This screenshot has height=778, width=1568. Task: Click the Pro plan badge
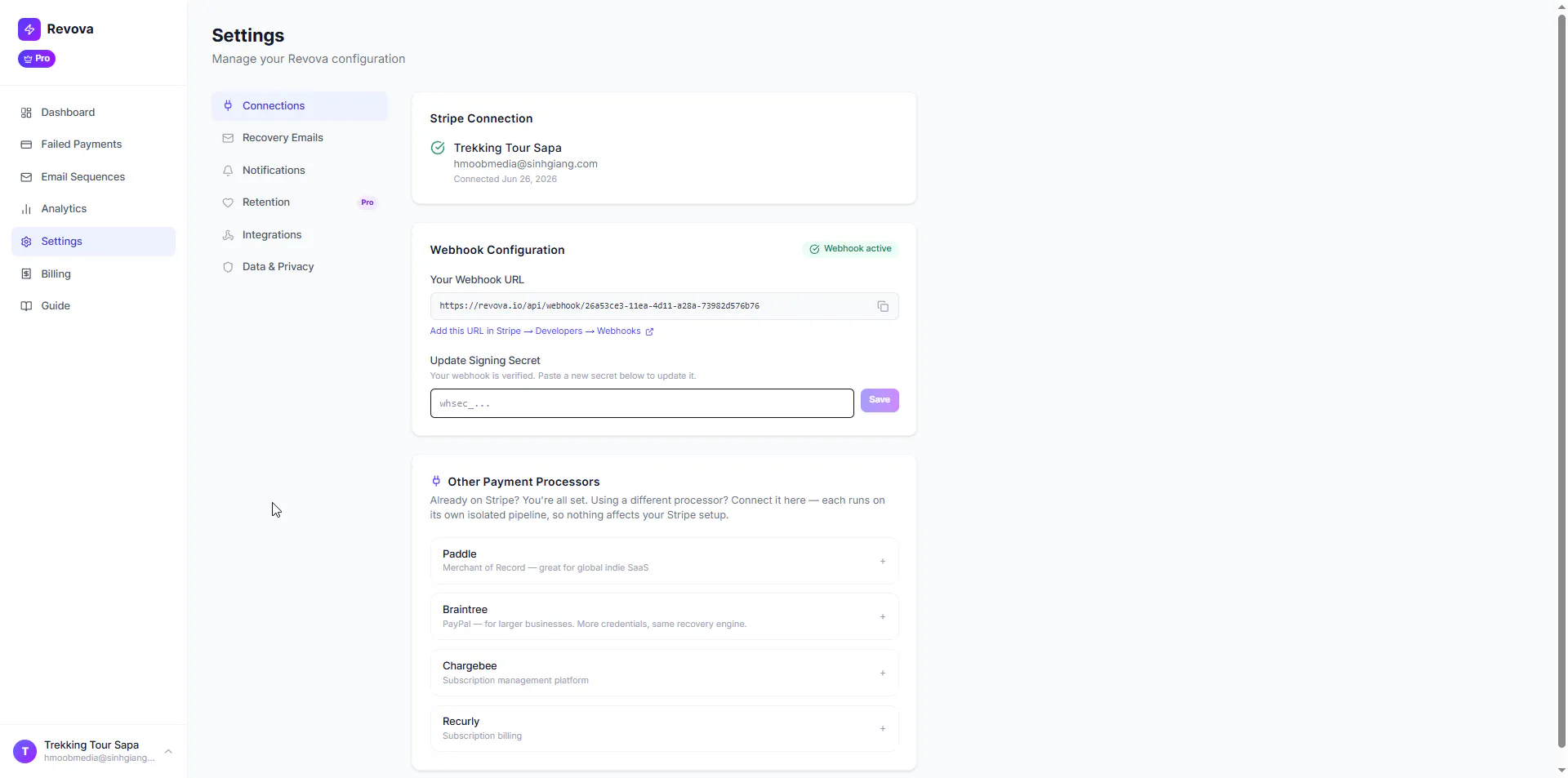click(37, 59)
